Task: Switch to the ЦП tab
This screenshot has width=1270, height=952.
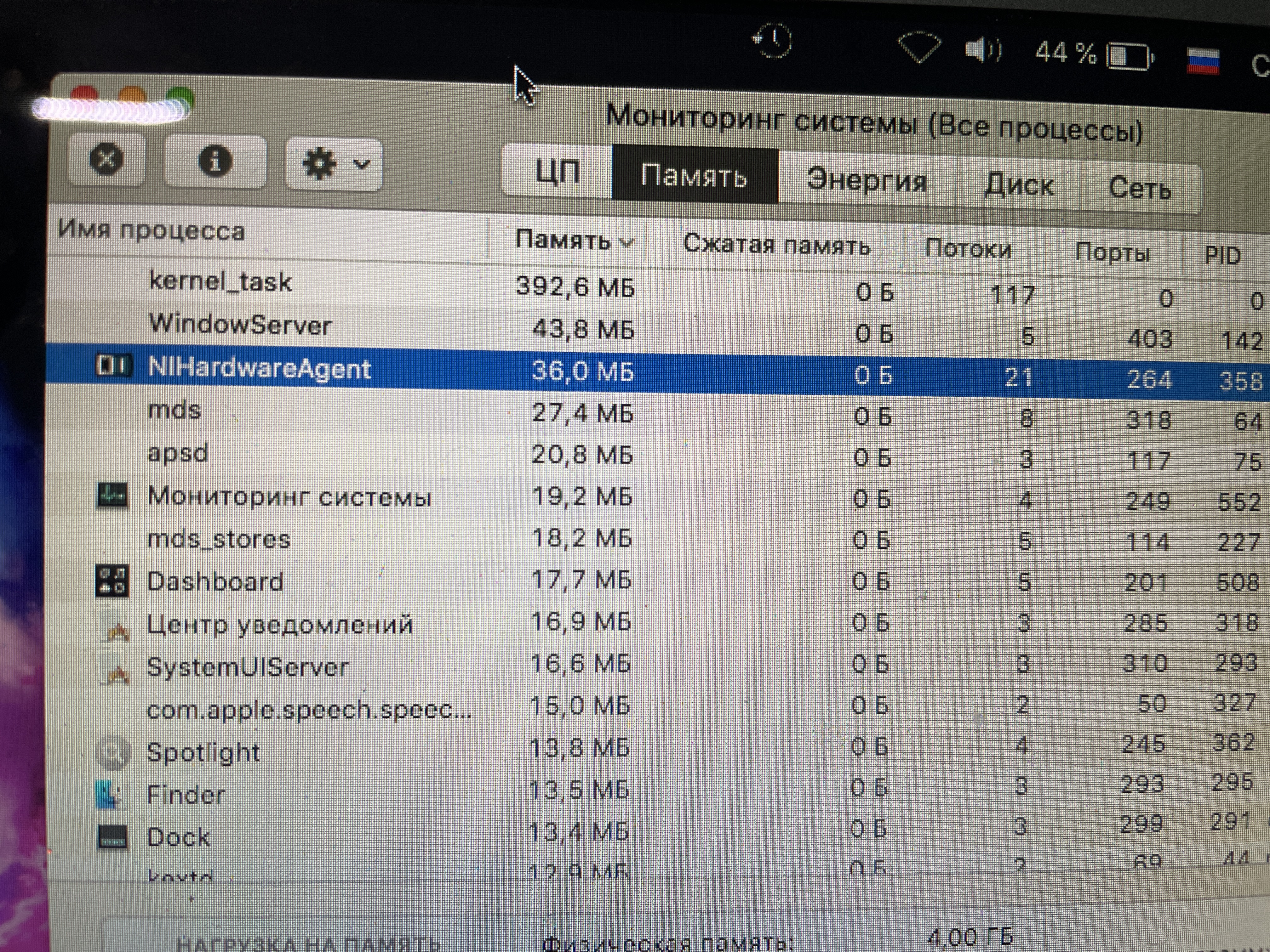Action: (x=557, y=171)
